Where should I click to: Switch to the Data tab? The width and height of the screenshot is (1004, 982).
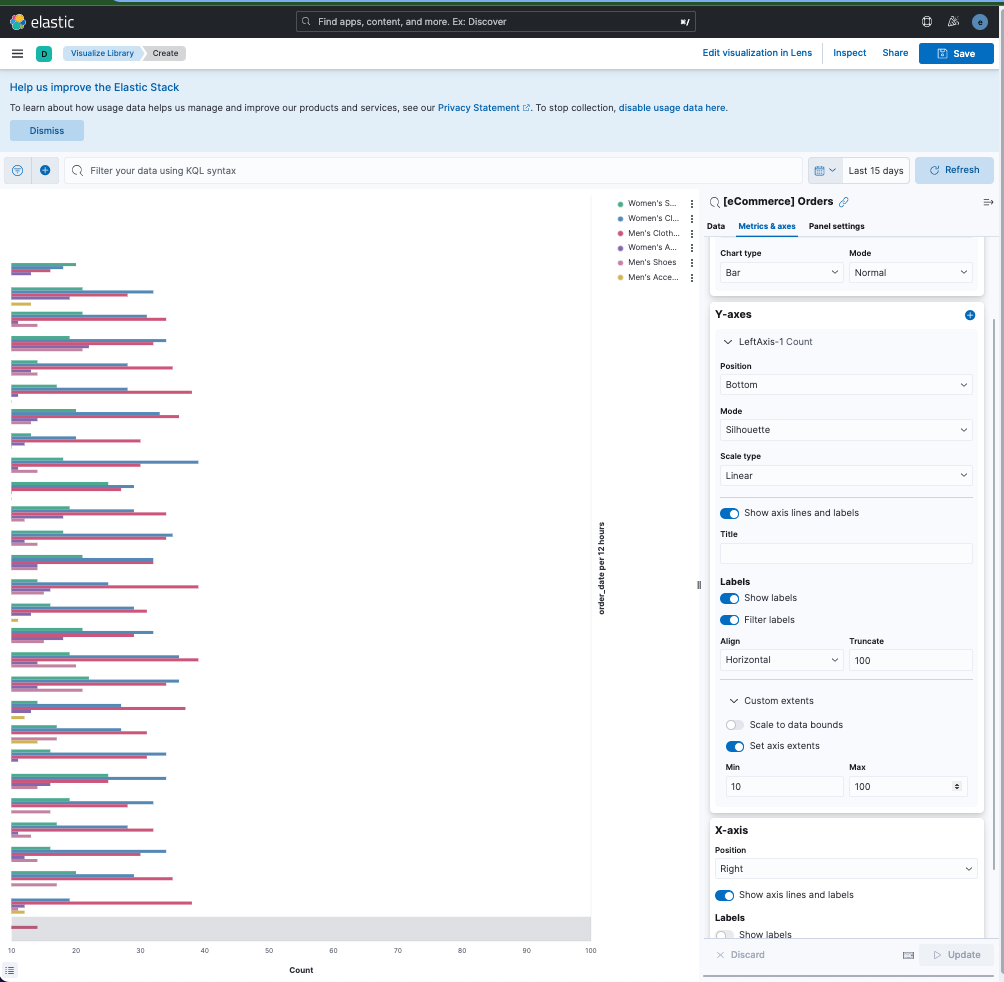(715, 226)
